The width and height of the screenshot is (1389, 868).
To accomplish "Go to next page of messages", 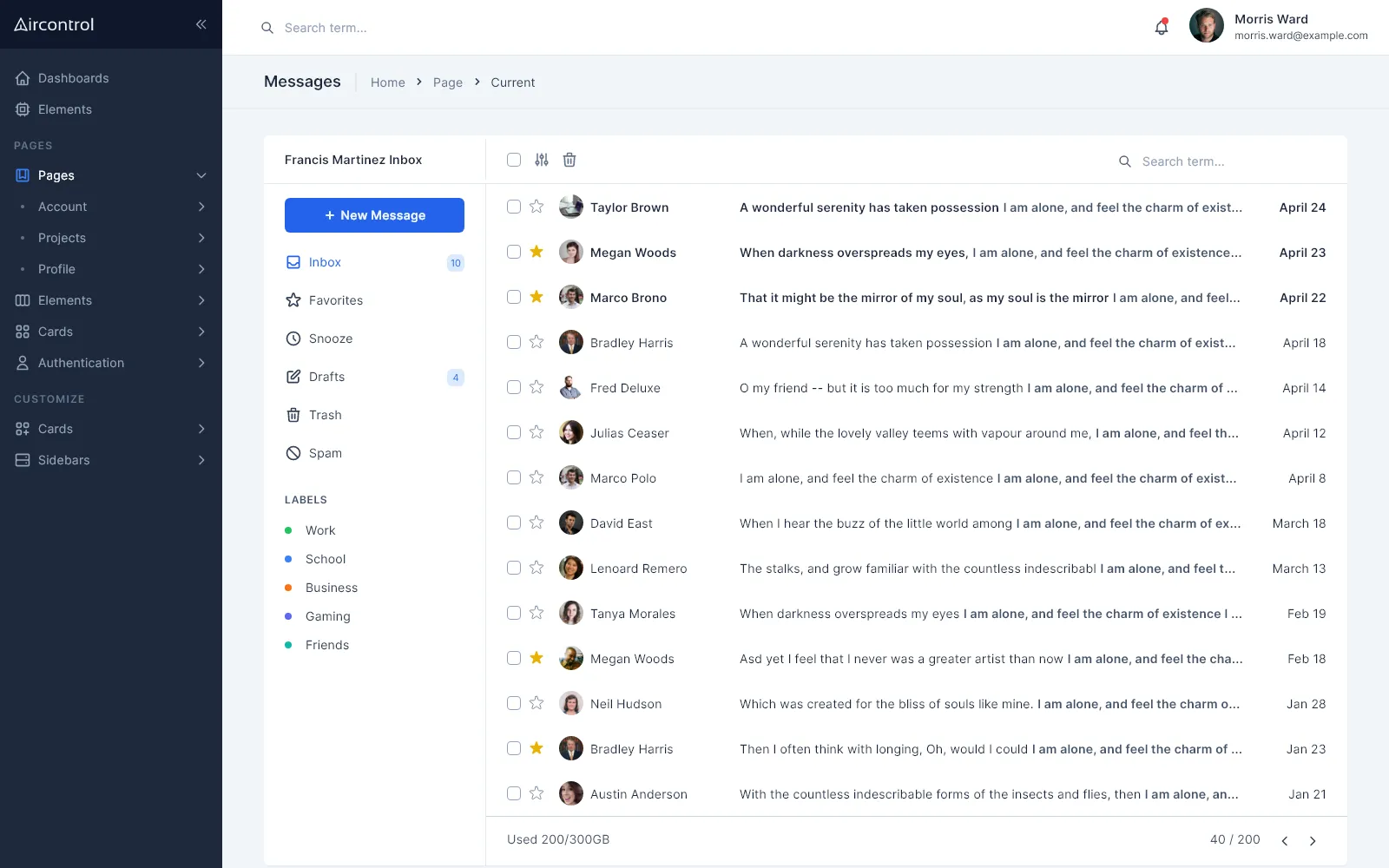I will click(1313, 840).
